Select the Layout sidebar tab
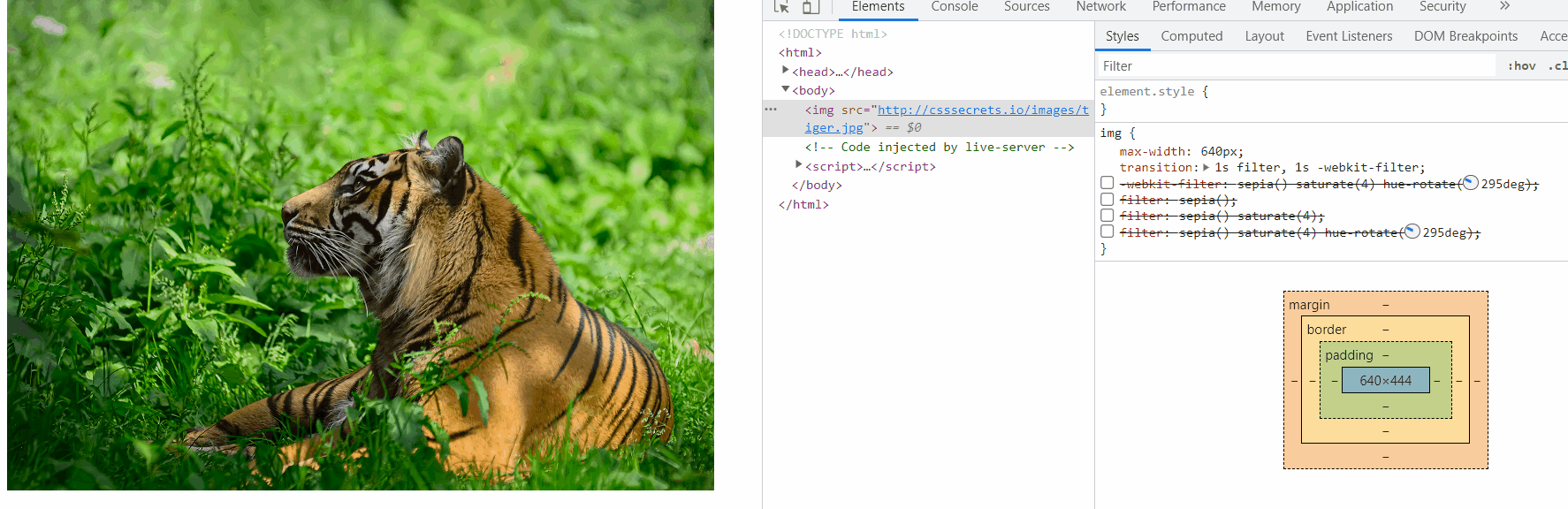The image size is (1568, 509). click(x=1264, y=36)
